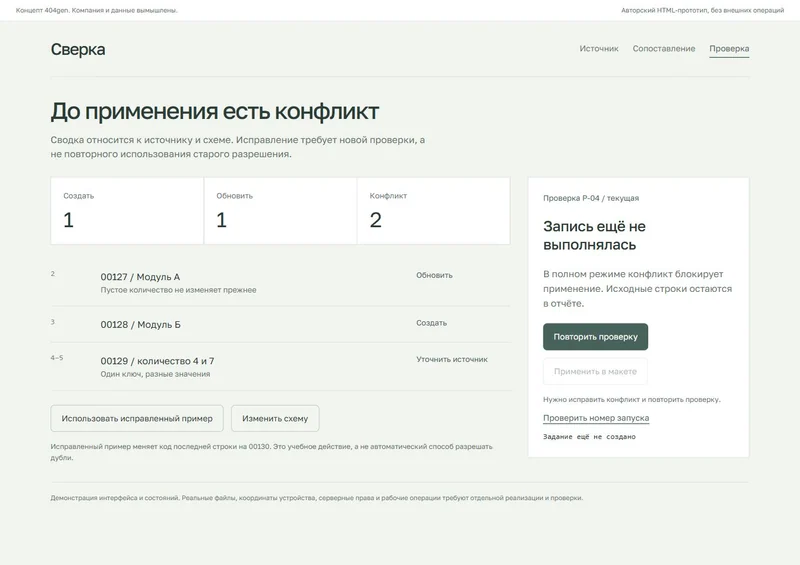The width and height of the screenshot is (800, 565).
Task: Click the text Нужно исправить конфликт и повторить проверку
Action: coord(632,400)
